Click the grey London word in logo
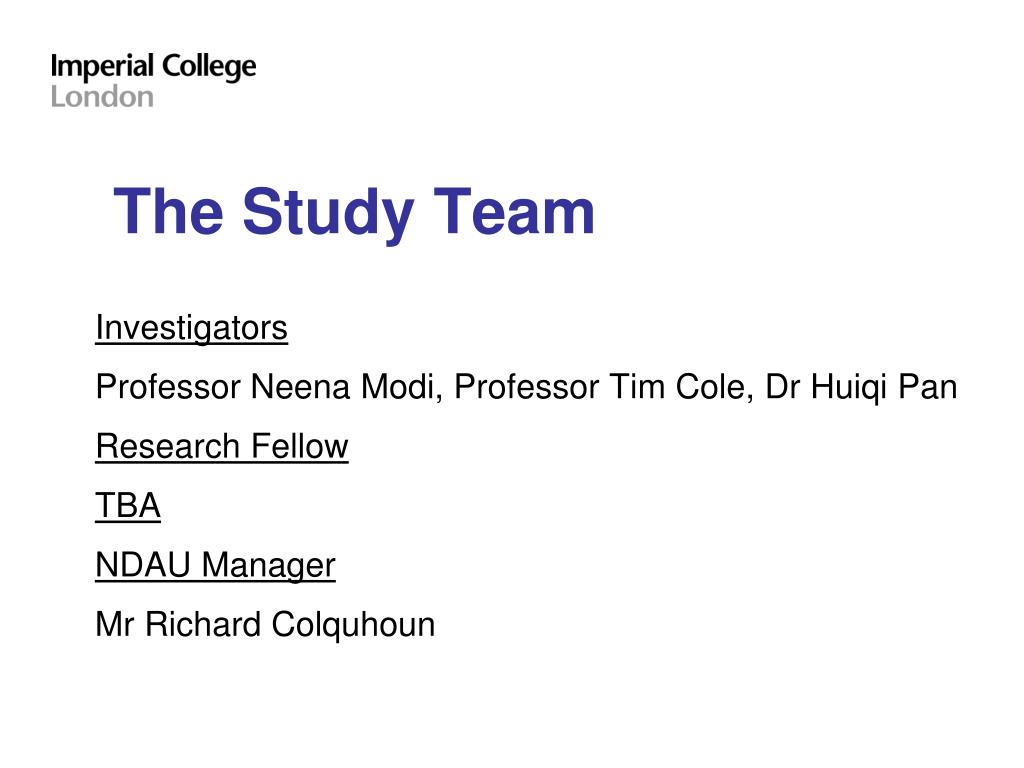 pyautogui.click(x=103, y=97)
